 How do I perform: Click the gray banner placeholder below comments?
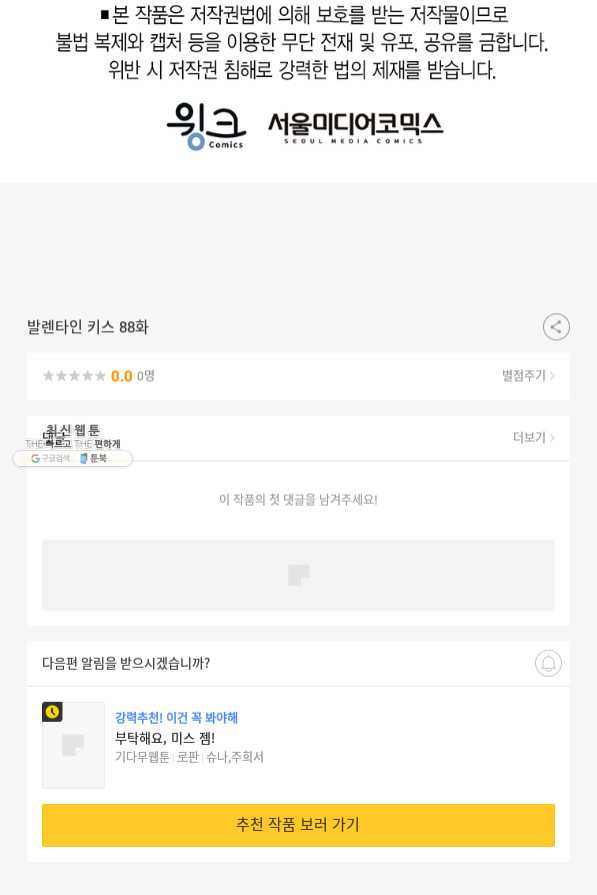[298, 575]
